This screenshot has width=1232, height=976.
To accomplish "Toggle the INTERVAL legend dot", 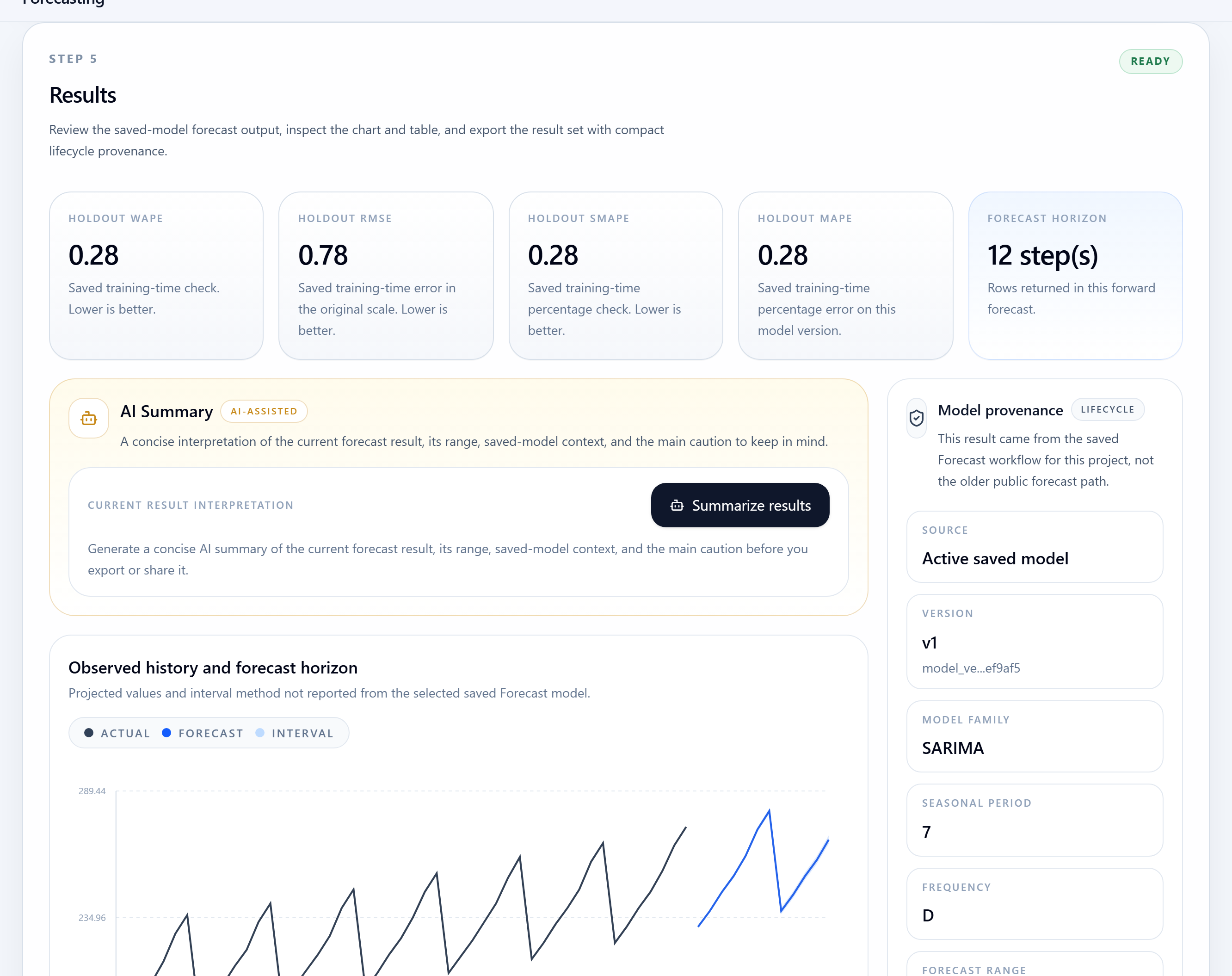I will (x=260, y=733).
